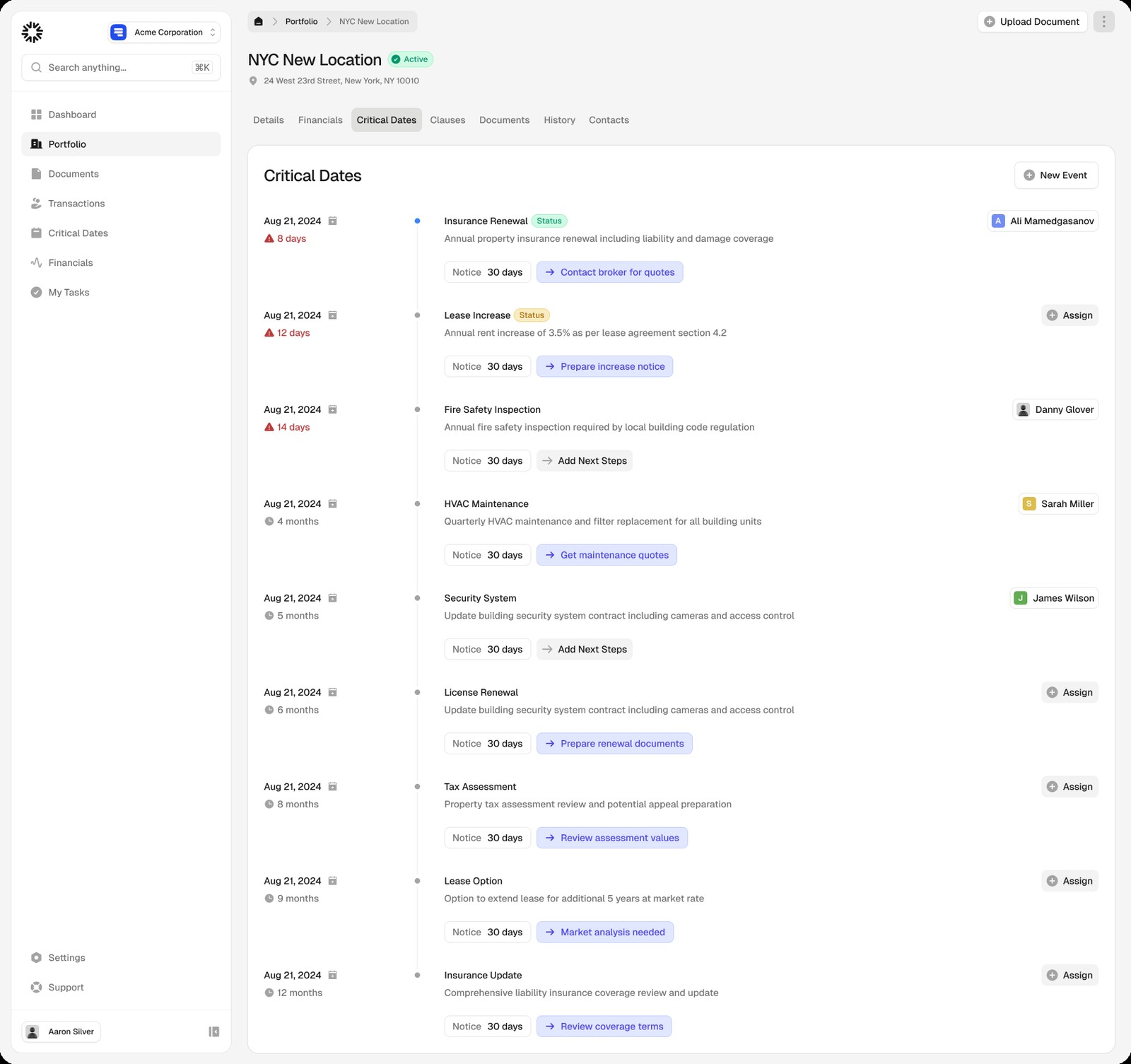
Task: Click Contact broker for quotes action
Action: tap(609, 272)
